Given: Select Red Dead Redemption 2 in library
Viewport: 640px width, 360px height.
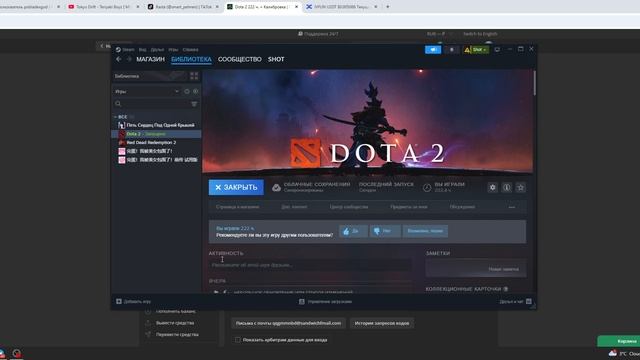Looking at the screenshot, I should tap(156, 142).
